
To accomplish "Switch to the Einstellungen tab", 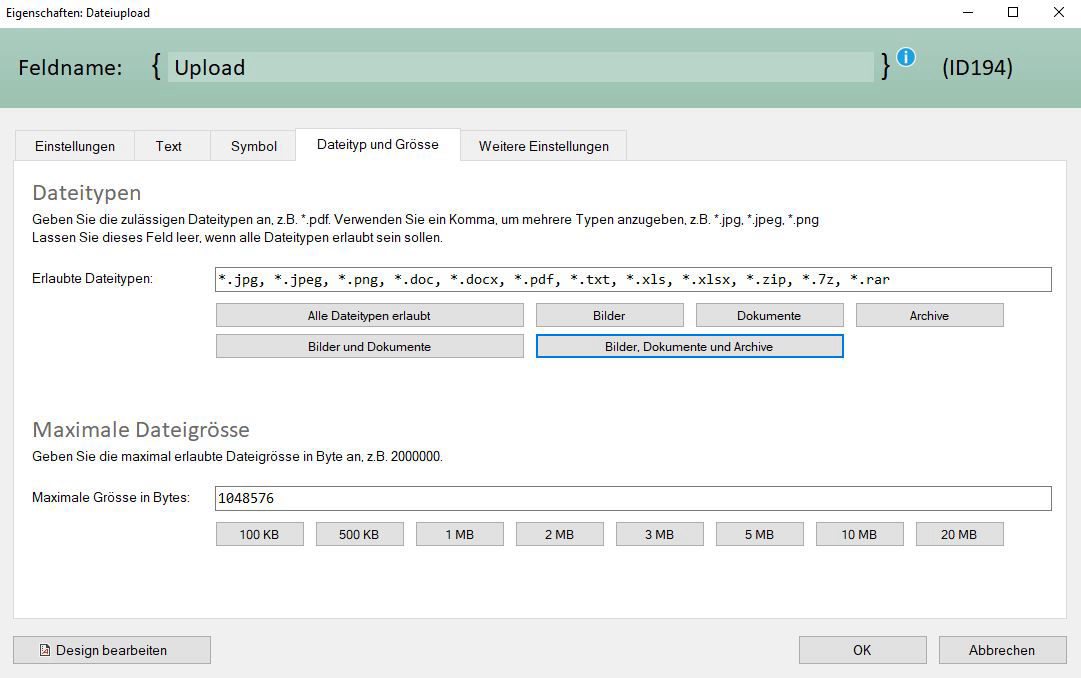I will pyautogui.click(x=74, y=146).
